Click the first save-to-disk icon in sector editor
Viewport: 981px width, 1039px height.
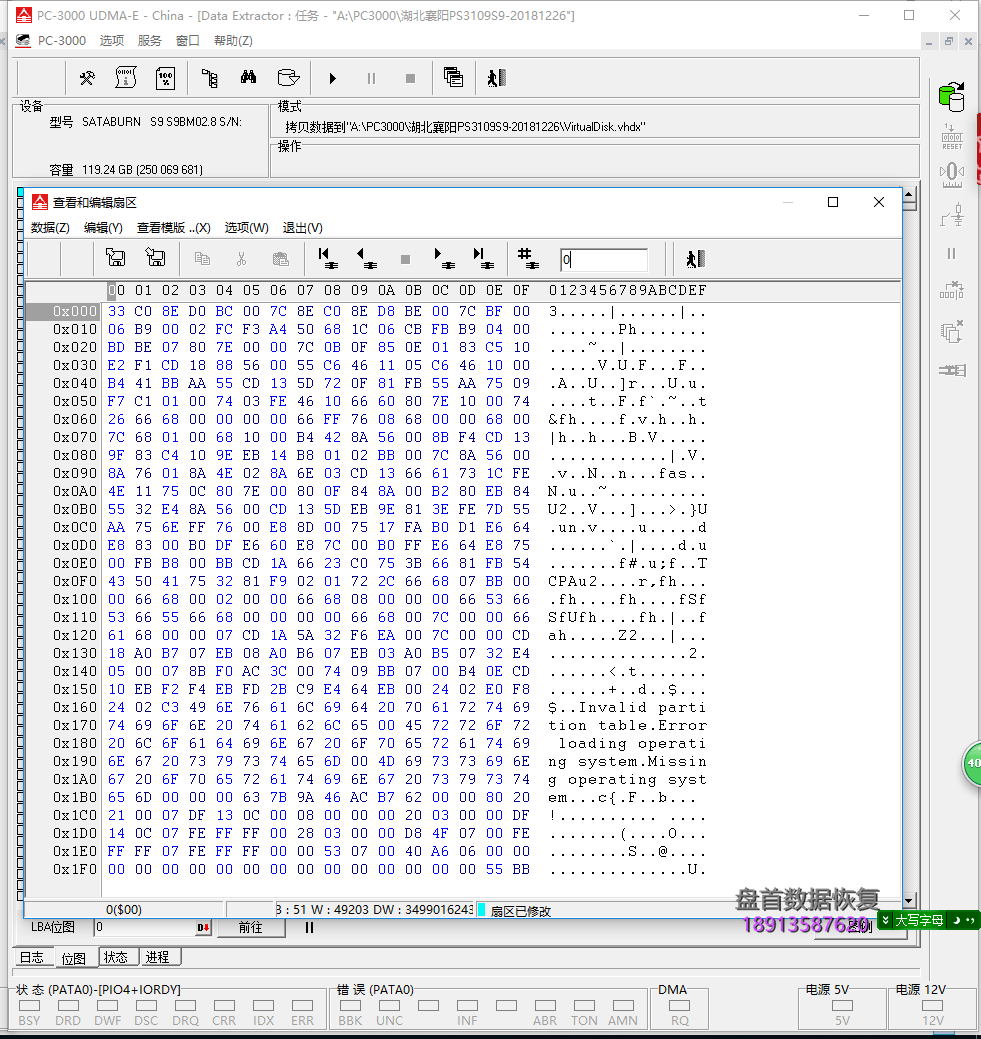click(116, 257)
